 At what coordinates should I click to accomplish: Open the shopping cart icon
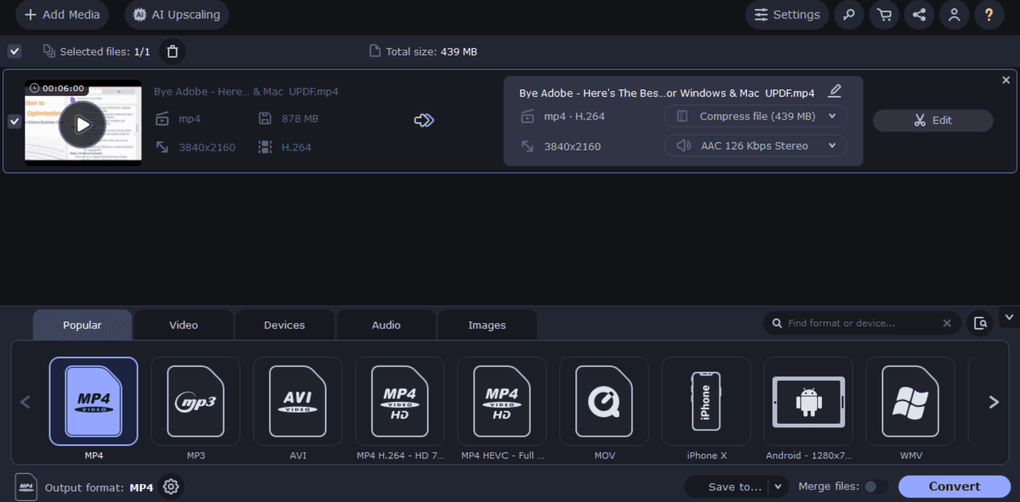pos(883,14)
